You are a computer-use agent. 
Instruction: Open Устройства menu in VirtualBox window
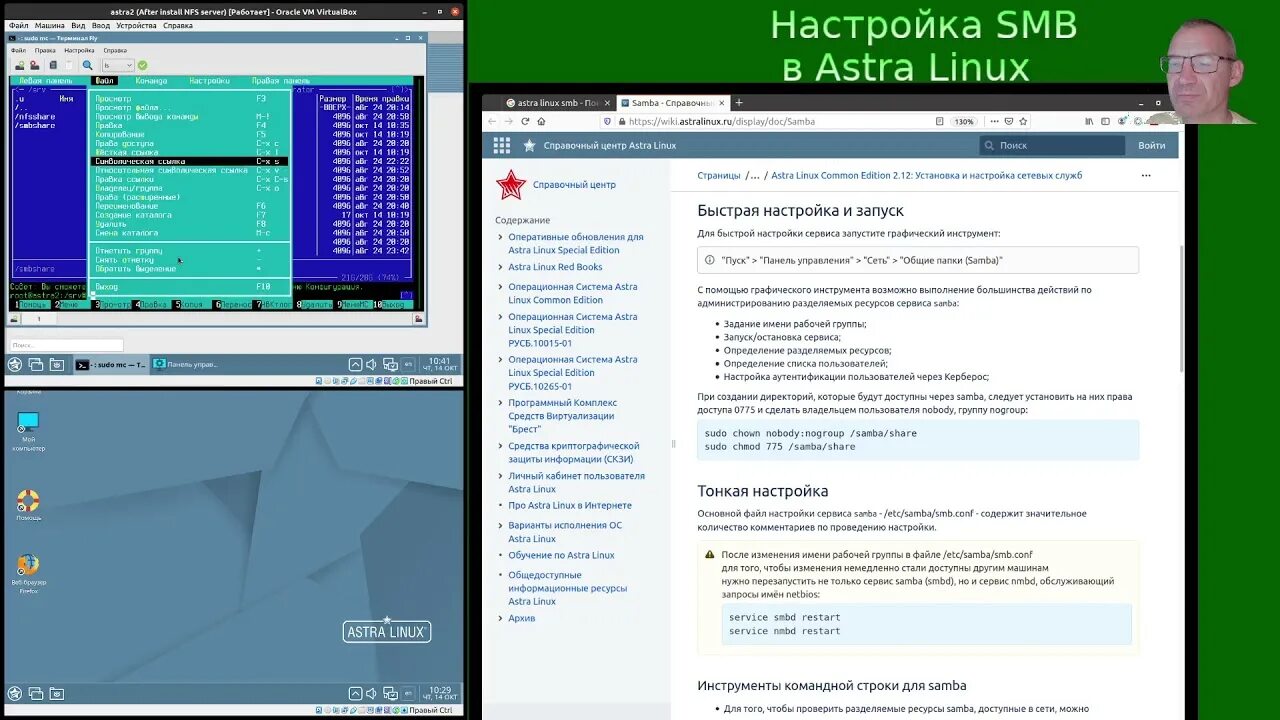136,25
